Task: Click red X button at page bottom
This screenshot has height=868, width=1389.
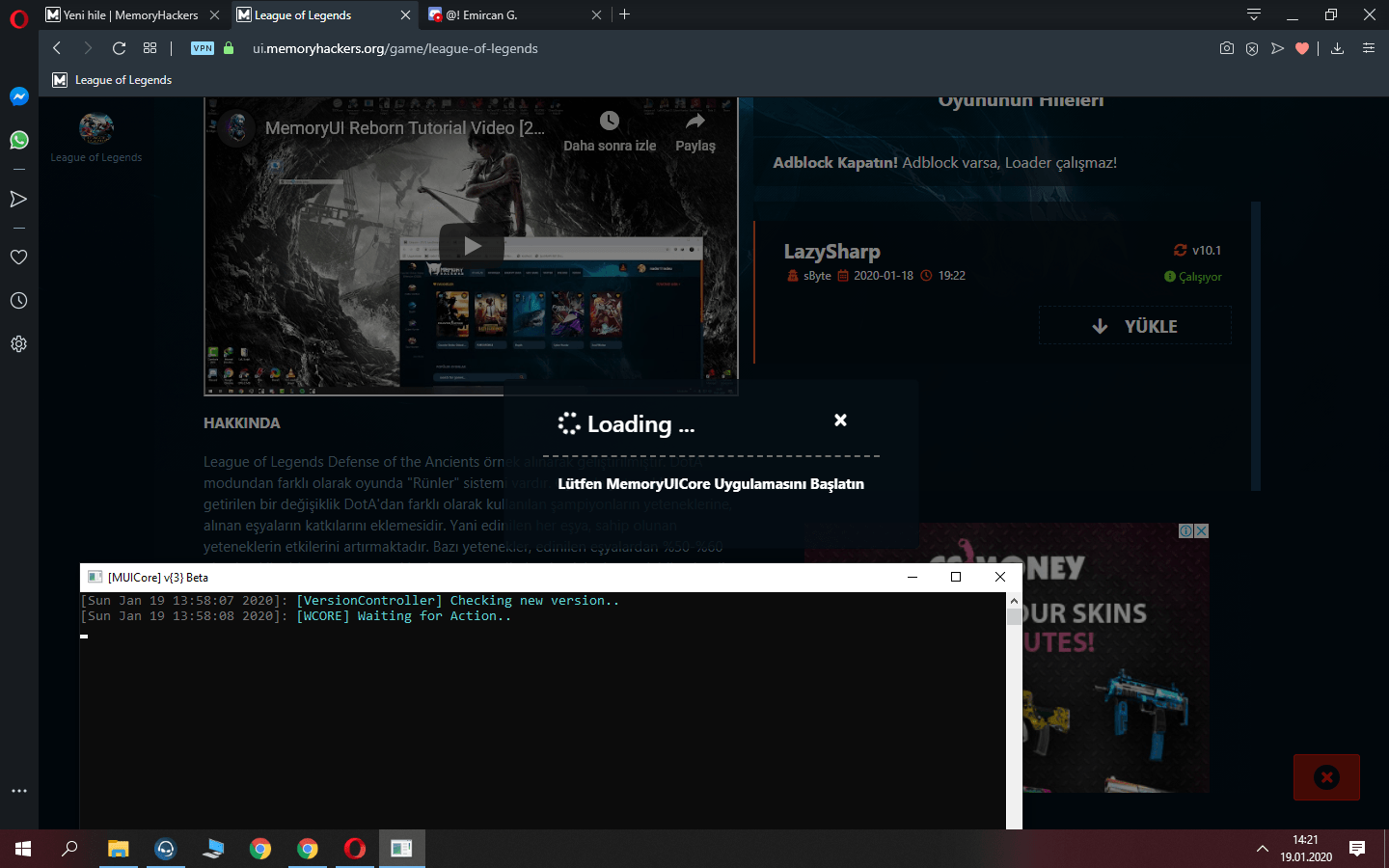Action: 1327,777
